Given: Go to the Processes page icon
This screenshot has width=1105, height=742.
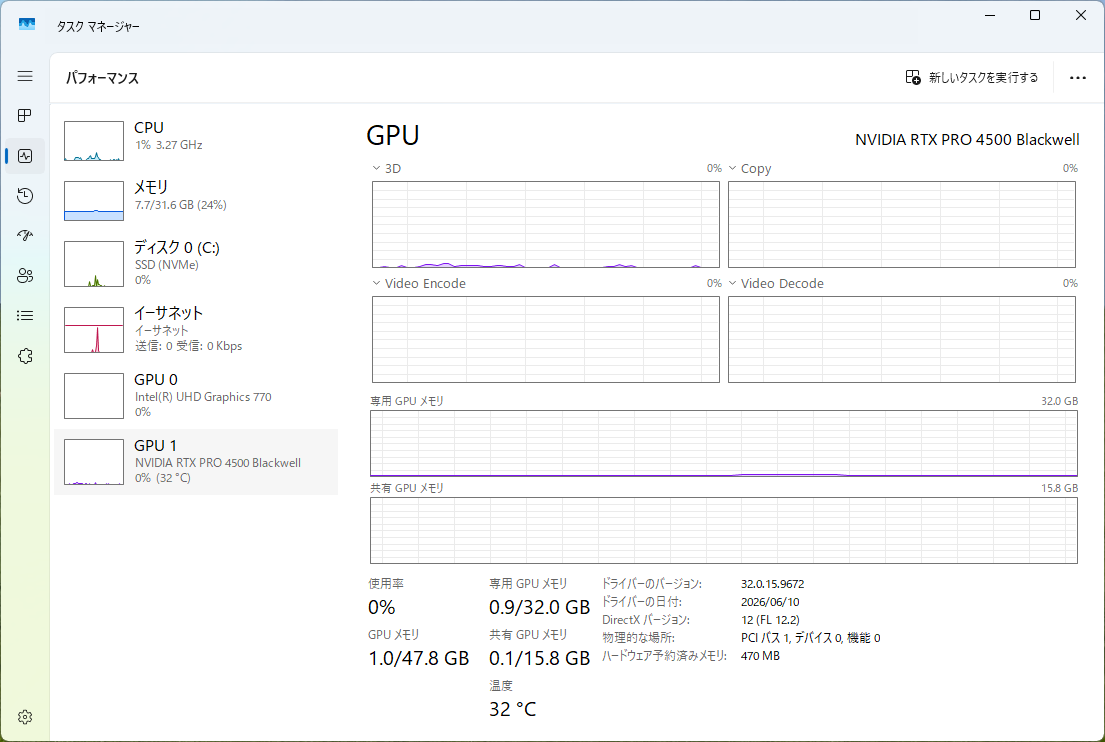Looking at the screenshot, I should [x=25, y=116].
